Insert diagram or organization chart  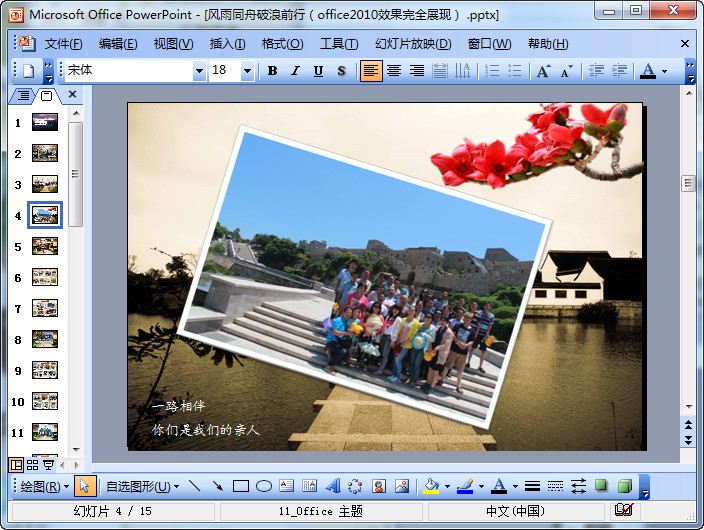[355, 486]
